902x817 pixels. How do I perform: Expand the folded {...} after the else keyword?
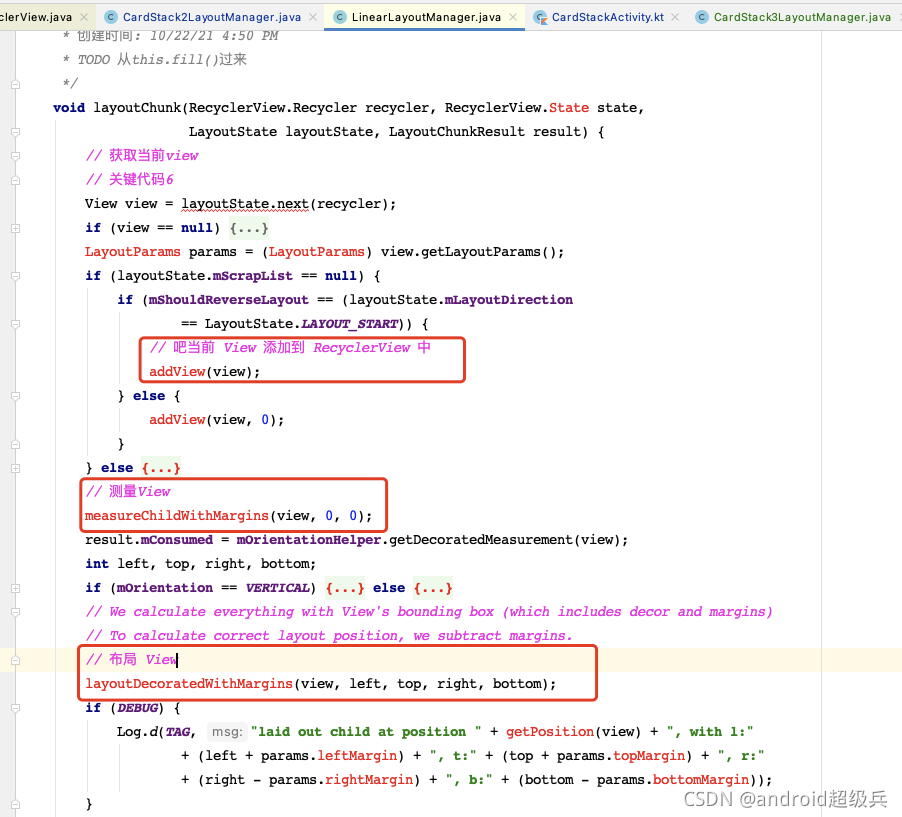tap(161, 468)
